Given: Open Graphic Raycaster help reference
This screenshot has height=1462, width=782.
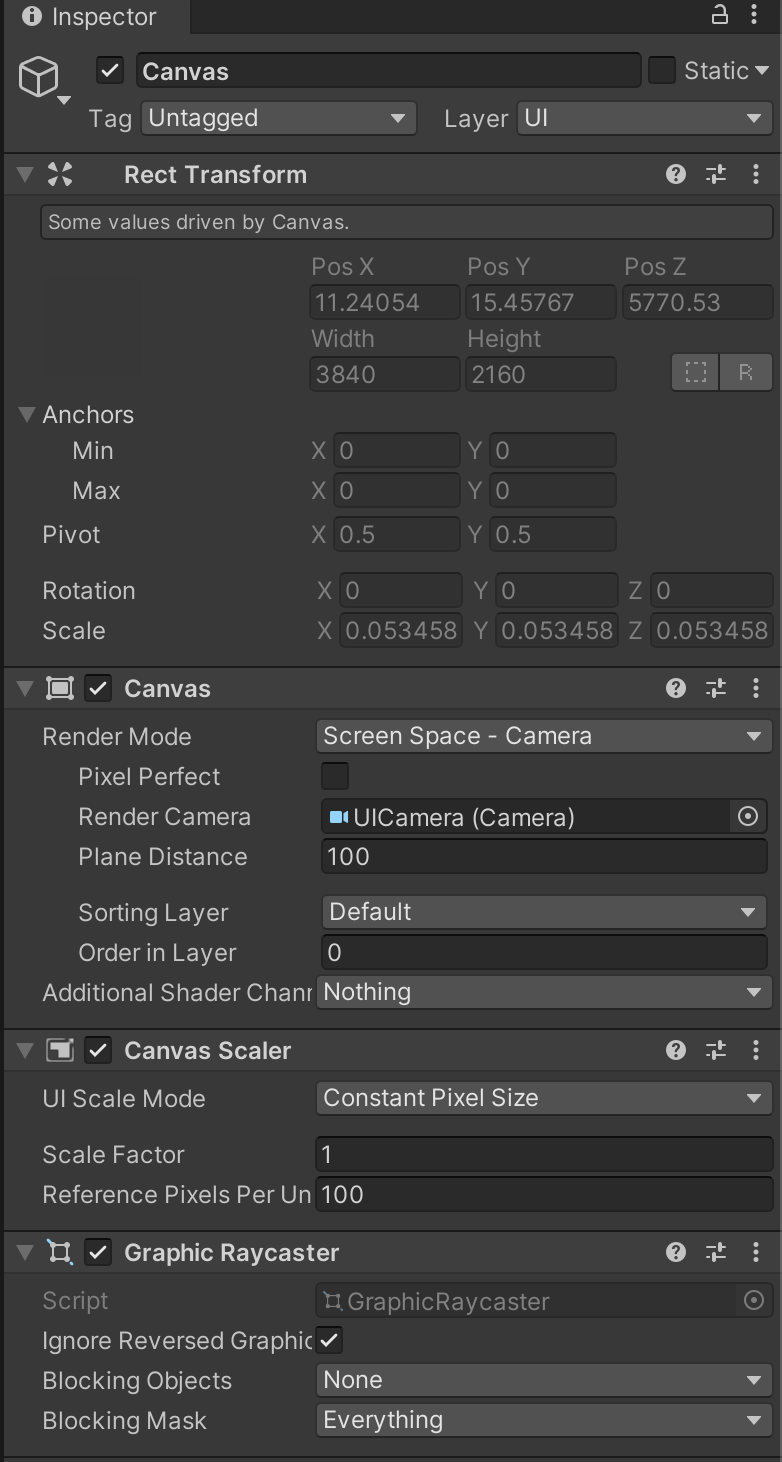Looking at the screenshot, I should pyautogui.click(x=676, y=1252).
